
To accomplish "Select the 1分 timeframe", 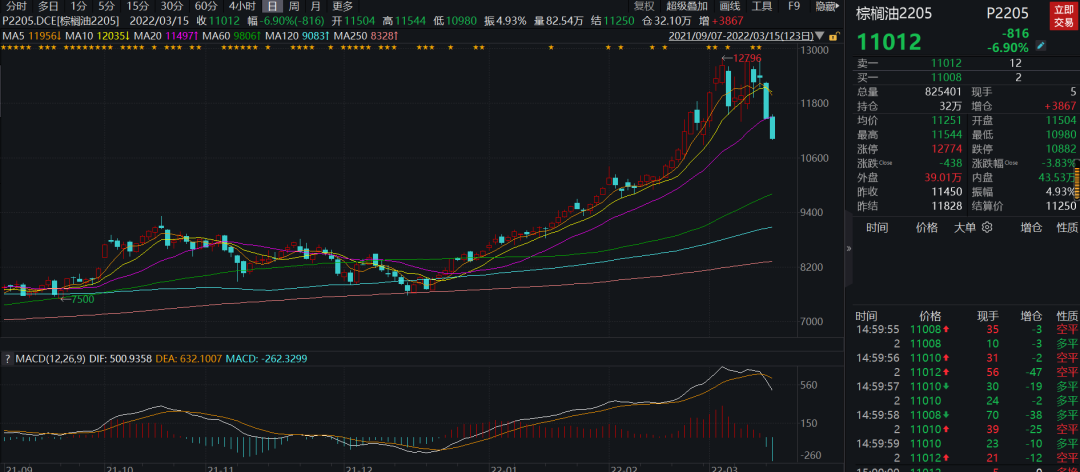I will [78, 6].
